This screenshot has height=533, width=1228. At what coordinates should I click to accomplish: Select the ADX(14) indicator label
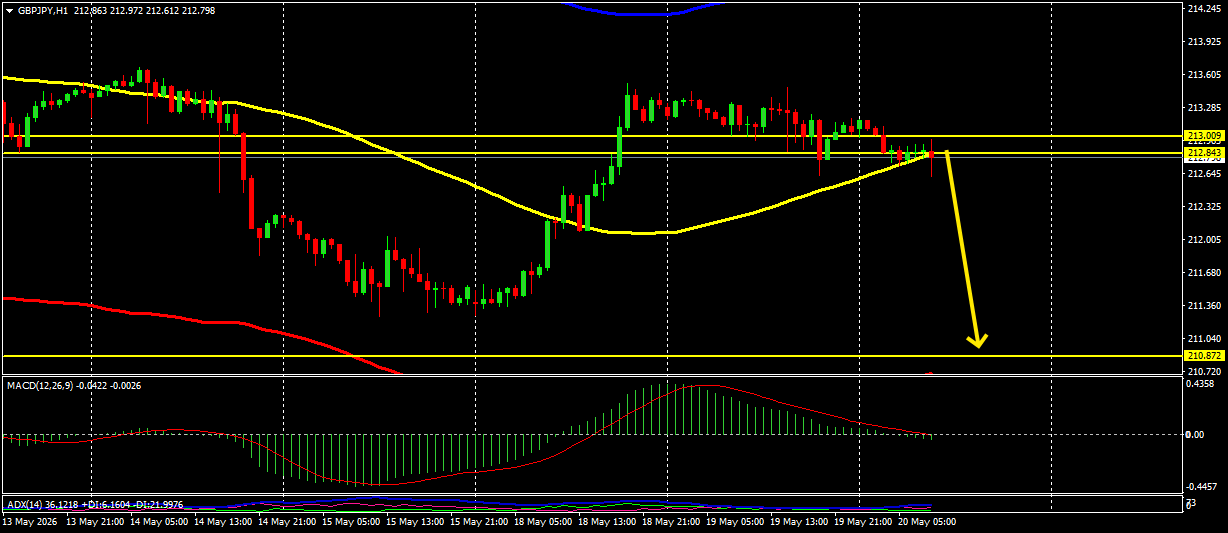pos(23,504)
